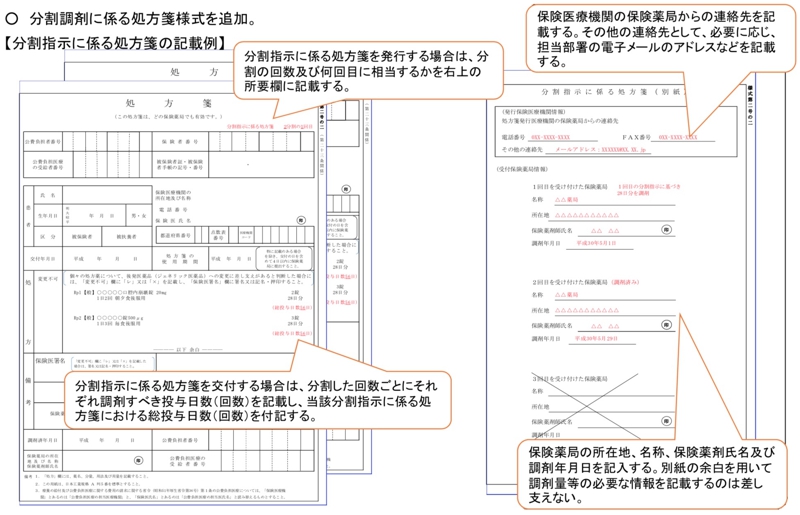
Task: Click the date 平成30年5月1日
Action: [x=596, y=243]
